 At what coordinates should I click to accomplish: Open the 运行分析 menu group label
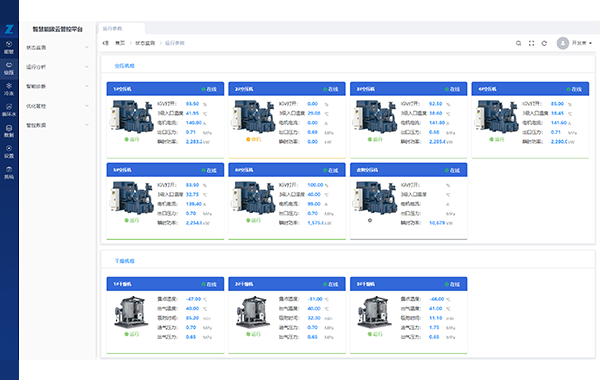[36, 67]
